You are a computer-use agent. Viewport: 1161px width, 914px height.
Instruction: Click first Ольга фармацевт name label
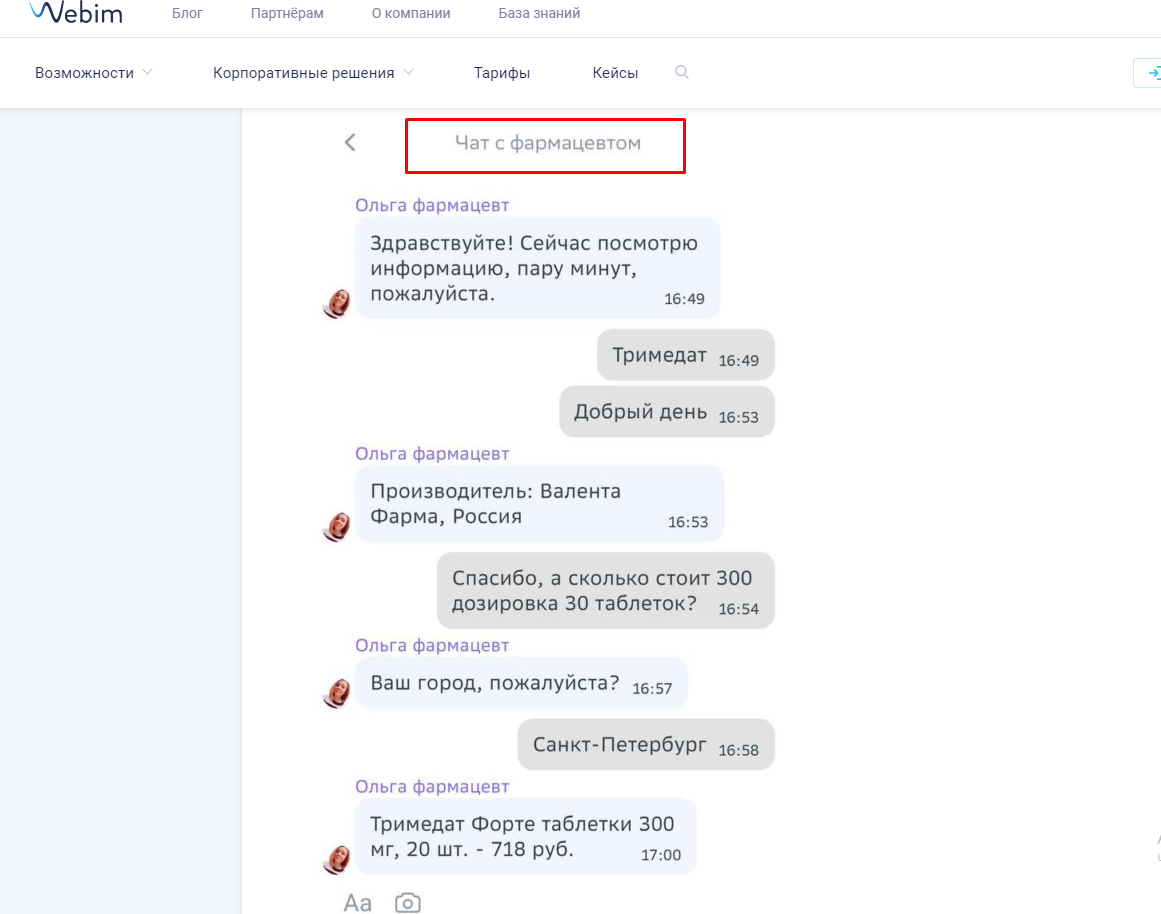pos(432,205)
